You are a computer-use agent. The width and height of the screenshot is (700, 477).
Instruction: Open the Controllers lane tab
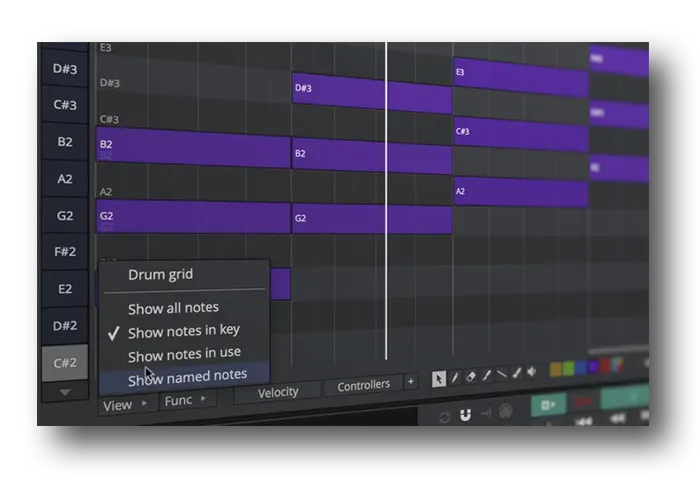(x=363, y=385)
